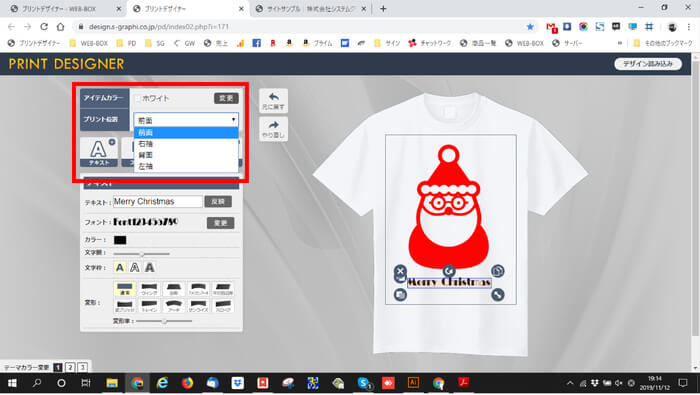Click the font 変更 button
The height and width of the screenshot is (395, 700).
[x=221, y=223]
